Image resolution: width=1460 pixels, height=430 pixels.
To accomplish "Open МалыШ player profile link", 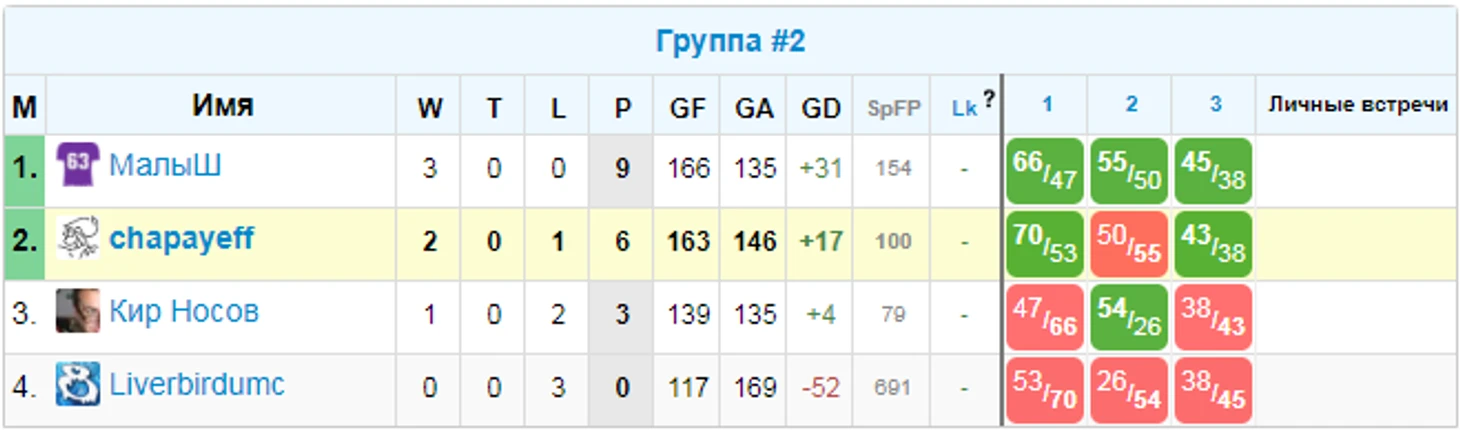I will pos(165,165).
